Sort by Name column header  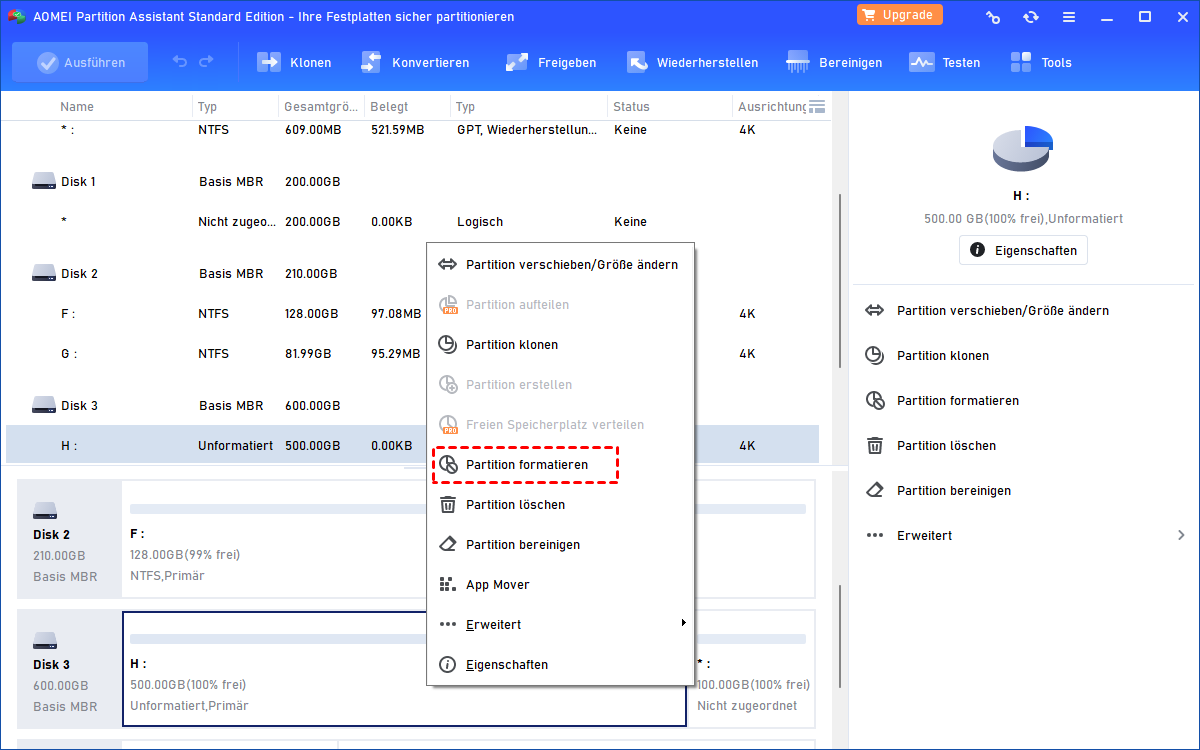[x=77, y=106]
